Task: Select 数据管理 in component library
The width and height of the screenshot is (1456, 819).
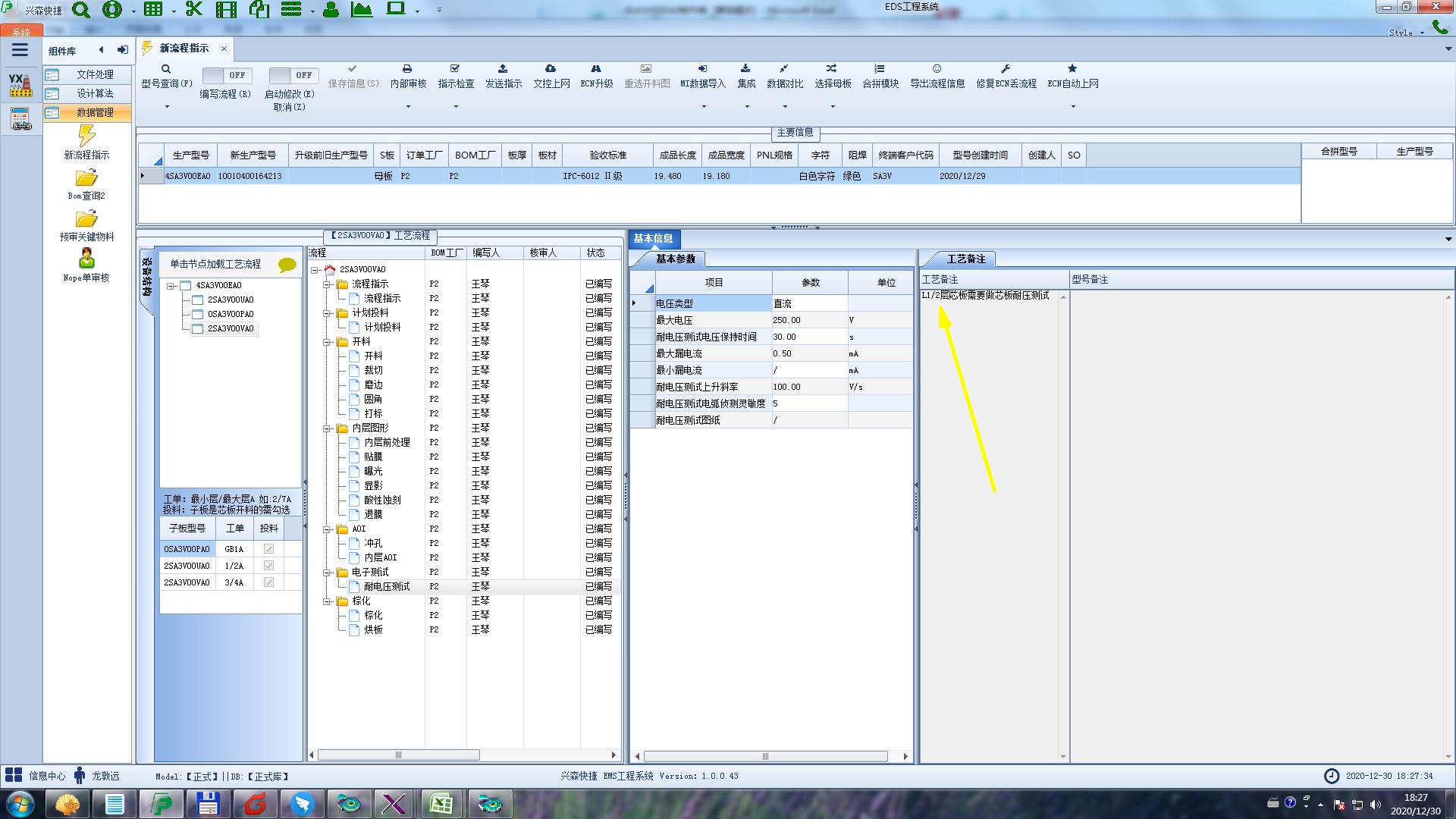Action: [95, 112]
